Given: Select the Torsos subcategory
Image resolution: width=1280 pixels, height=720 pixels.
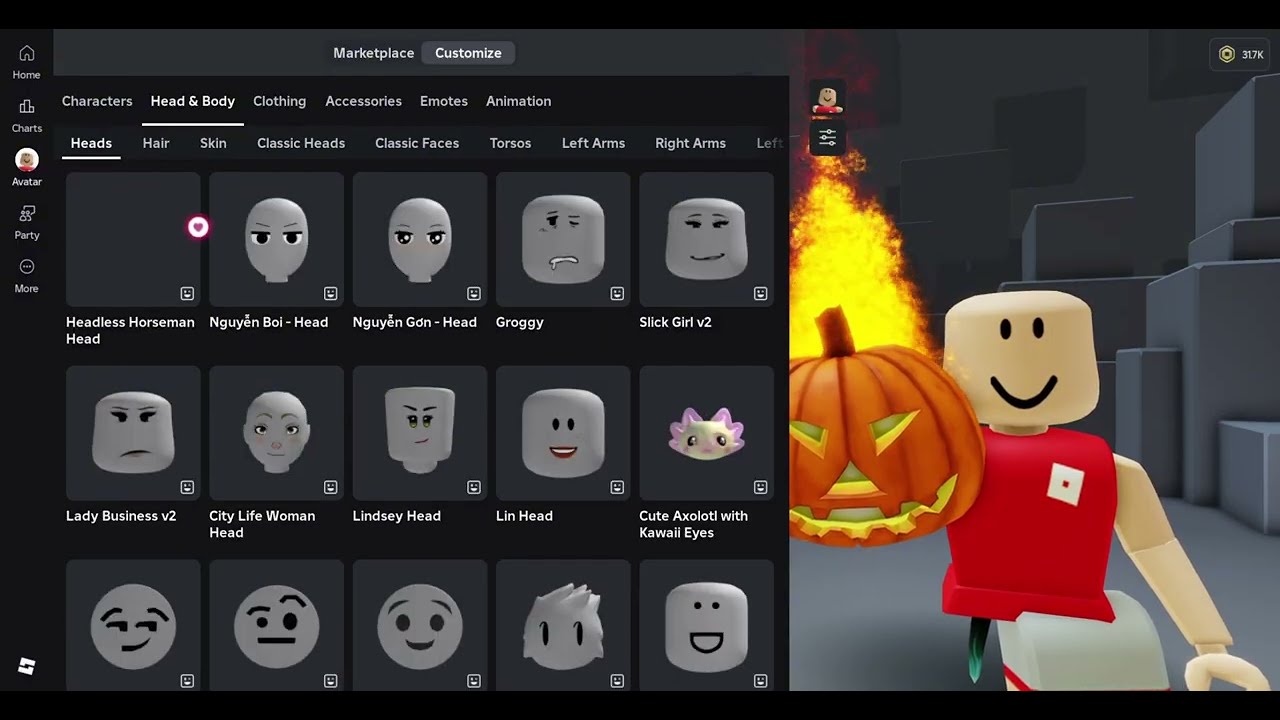Looking at the screenshot, I should click(x=510, y=143).
